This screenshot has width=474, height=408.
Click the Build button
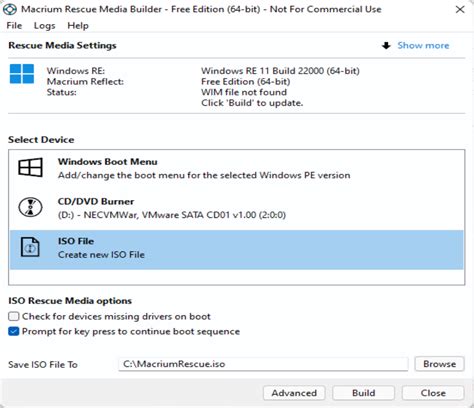point(363,393)
